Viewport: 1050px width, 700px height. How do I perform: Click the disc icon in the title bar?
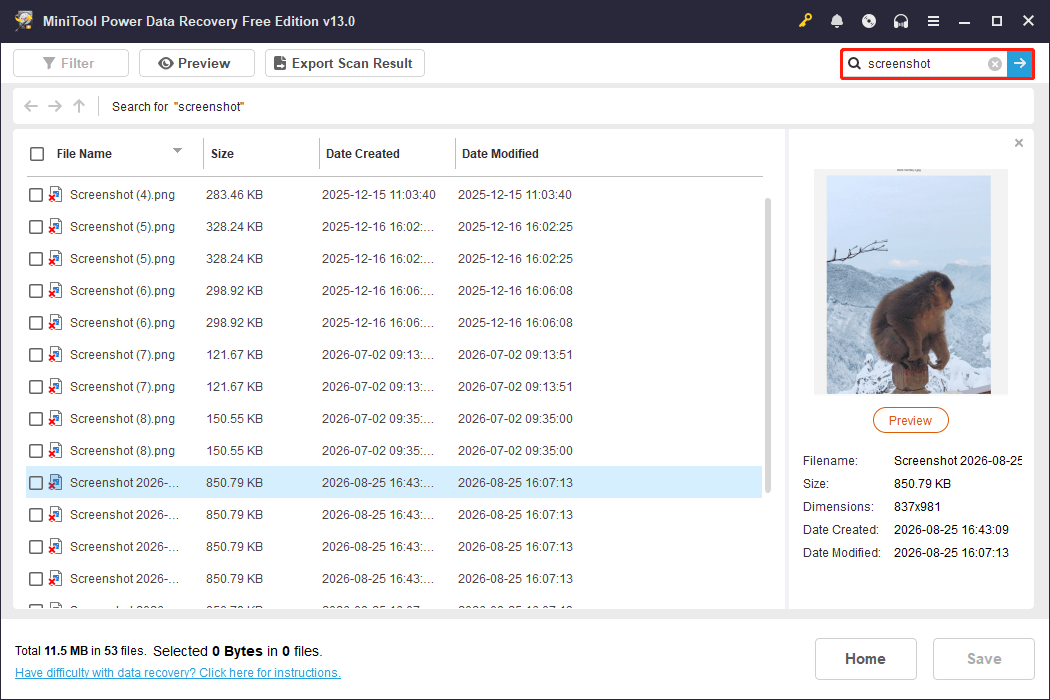coord(869,21)
